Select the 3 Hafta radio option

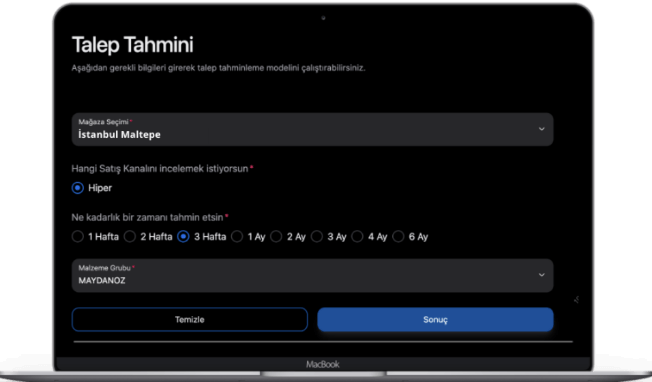[x=183, y=237]
